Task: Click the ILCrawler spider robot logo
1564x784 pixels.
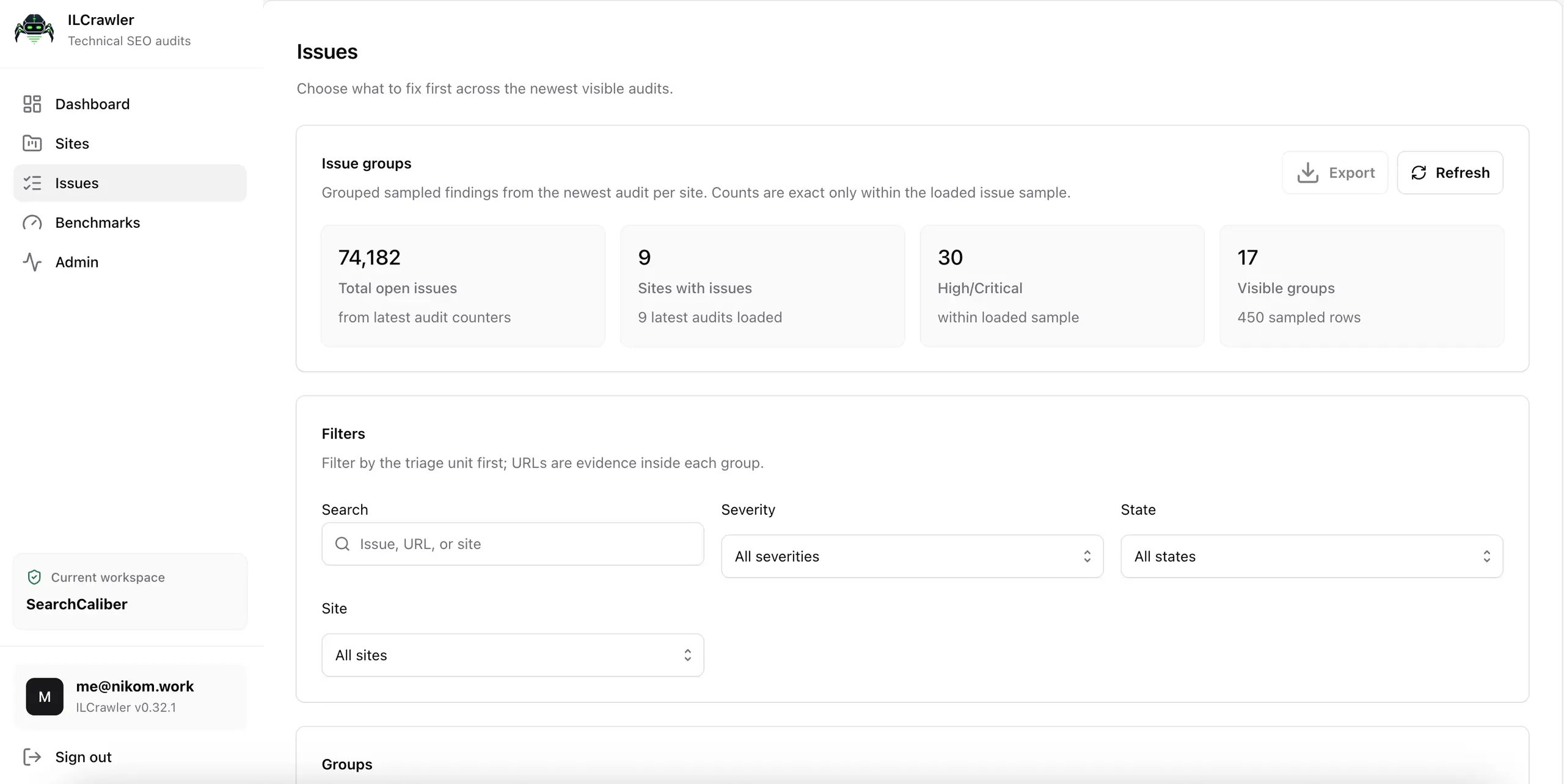Action: click(x=34, y=29)
